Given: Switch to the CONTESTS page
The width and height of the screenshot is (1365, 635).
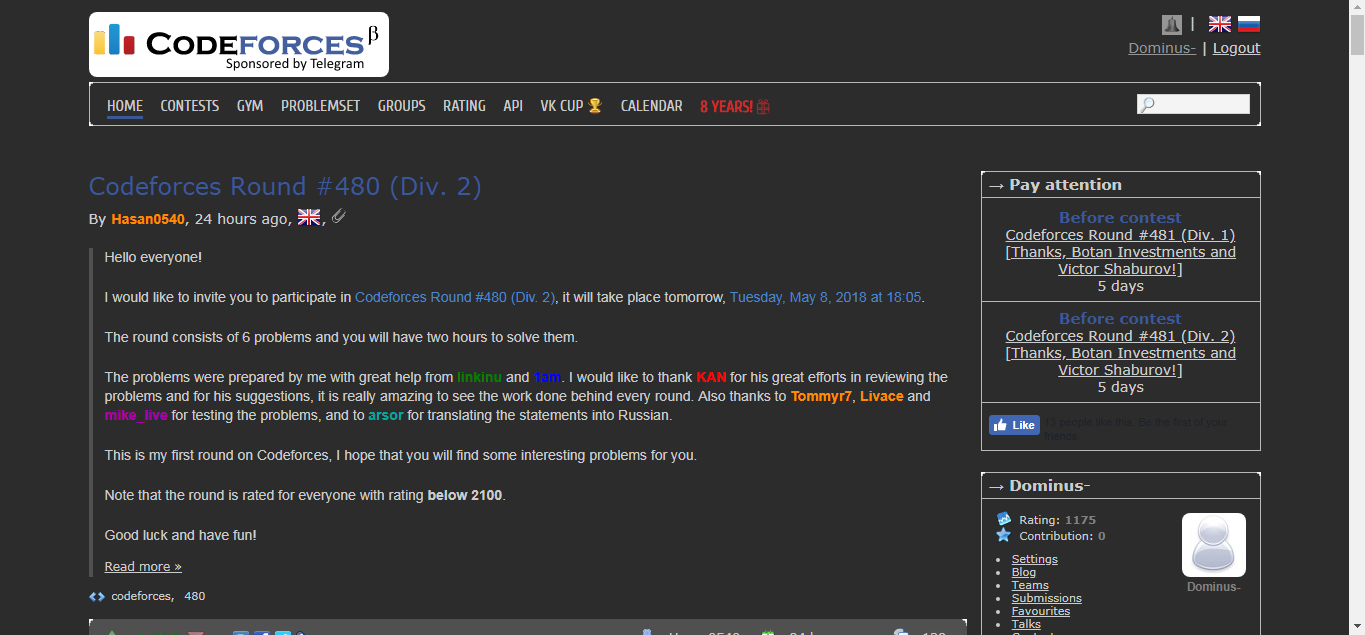Looking at the screenshot, I should coord(189,105).
